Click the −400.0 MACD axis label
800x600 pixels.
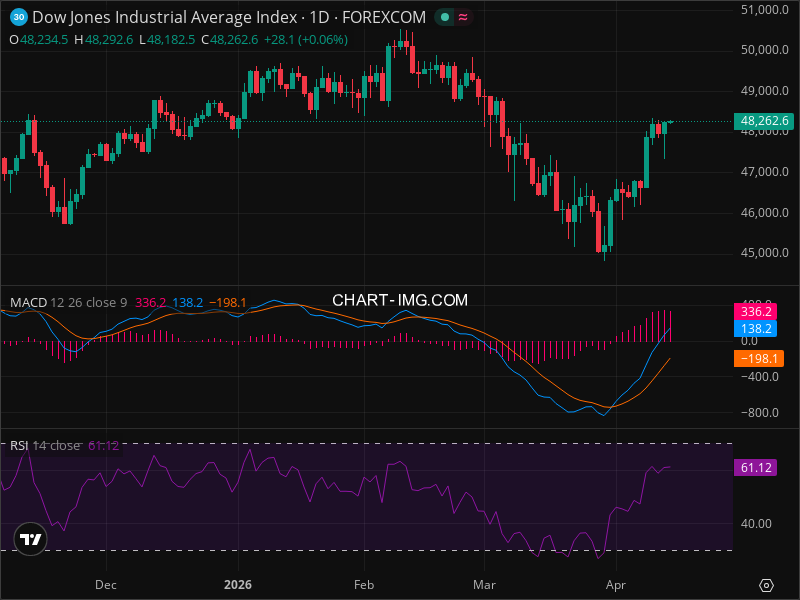759,377
